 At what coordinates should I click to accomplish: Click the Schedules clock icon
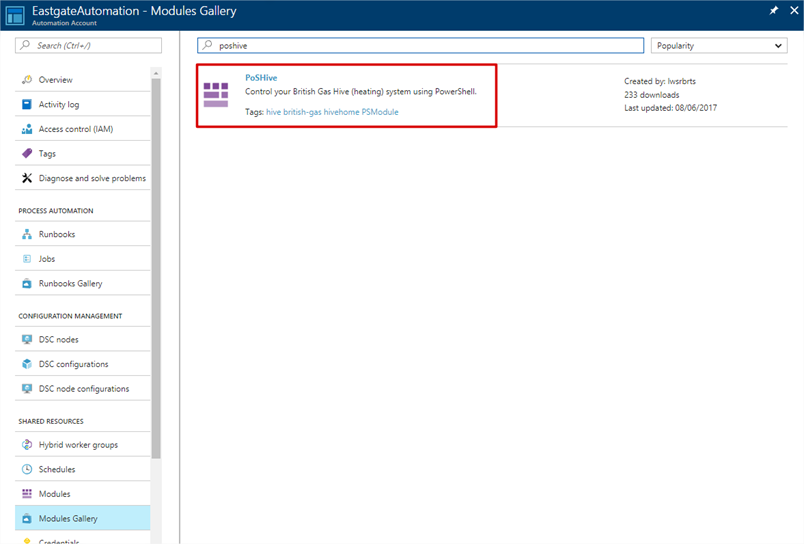pos(27,469)
